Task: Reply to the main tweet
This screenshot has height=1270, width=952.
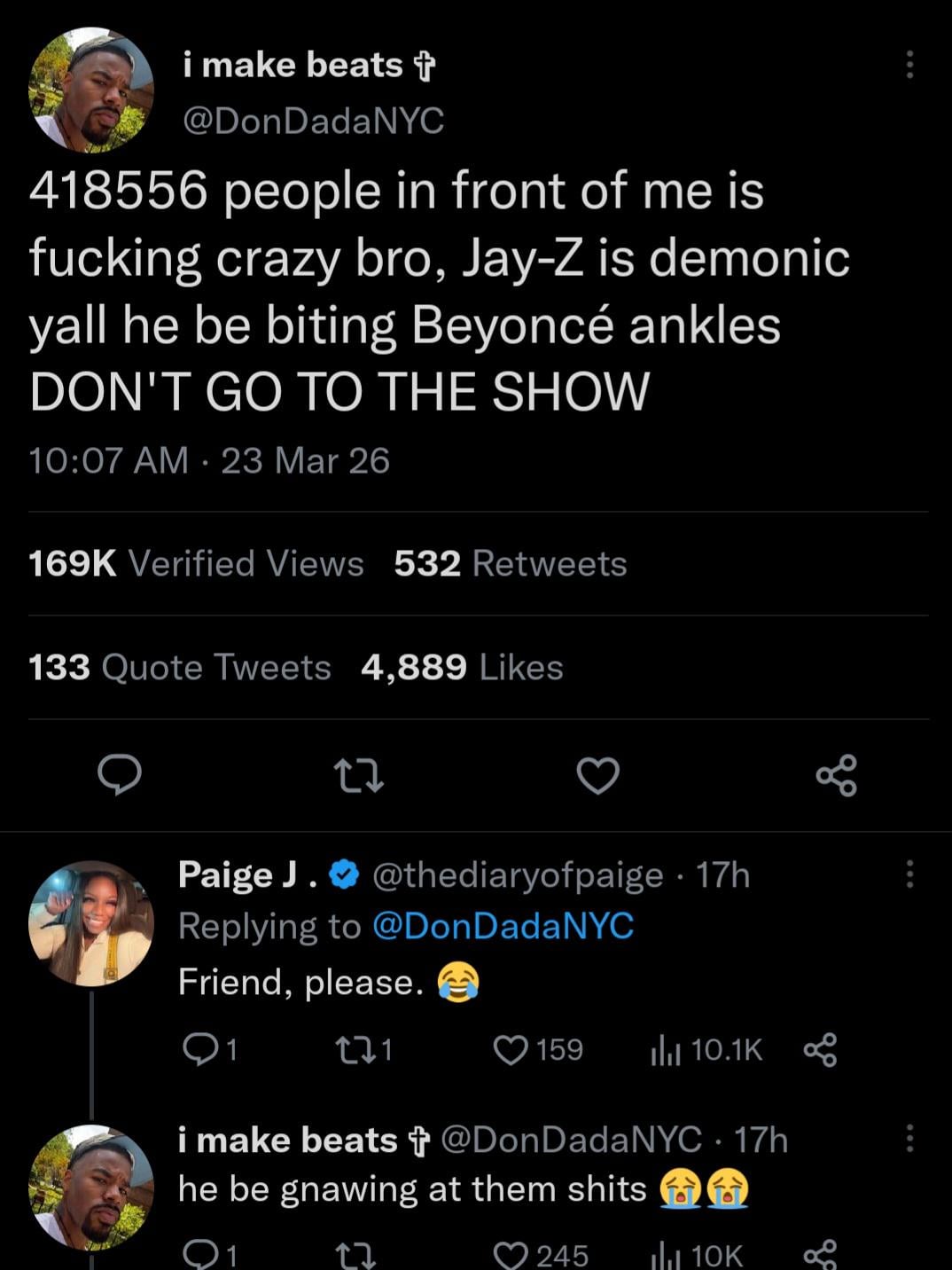Action: (x=119, y=776)
